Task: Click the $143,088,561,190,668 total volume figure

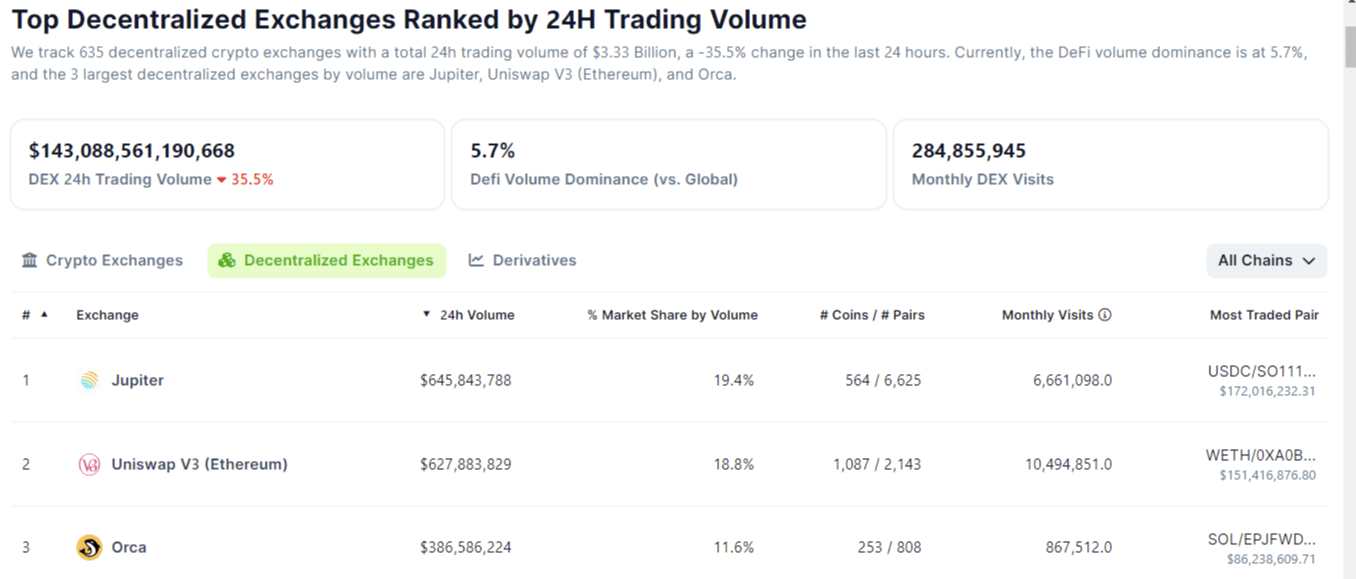Action: [x=132, y=151]
